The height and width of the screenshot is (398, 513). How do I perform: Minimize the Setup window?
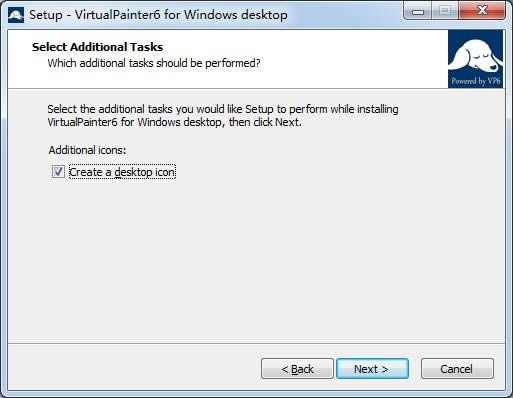[418, 11]
